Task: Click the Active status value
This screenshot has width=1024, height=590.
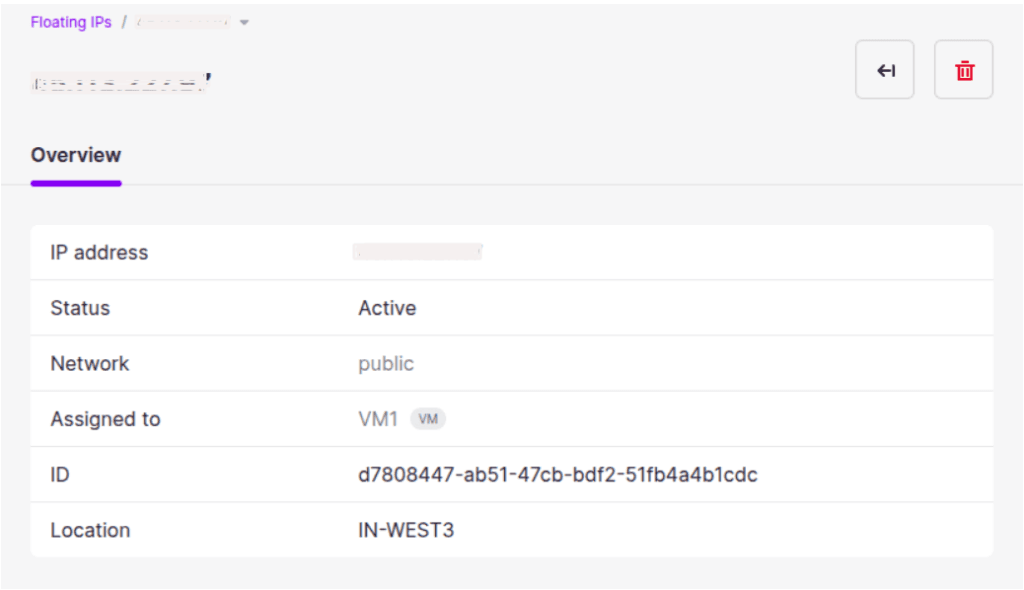Action: (x=387, y=308)
